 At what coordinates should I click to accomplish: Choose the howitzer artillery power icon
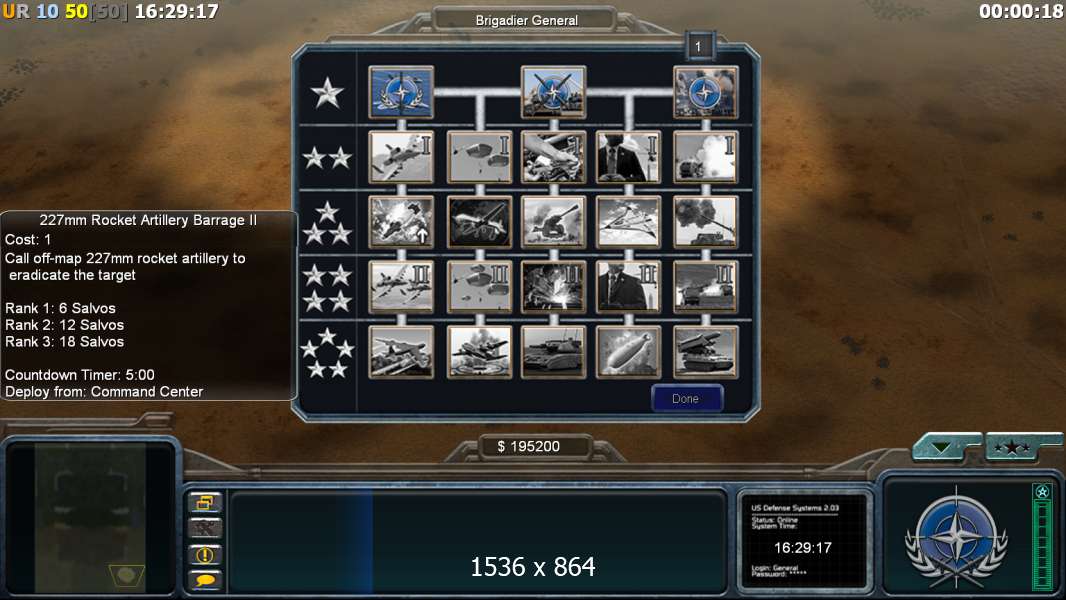(x=553, y=222)
